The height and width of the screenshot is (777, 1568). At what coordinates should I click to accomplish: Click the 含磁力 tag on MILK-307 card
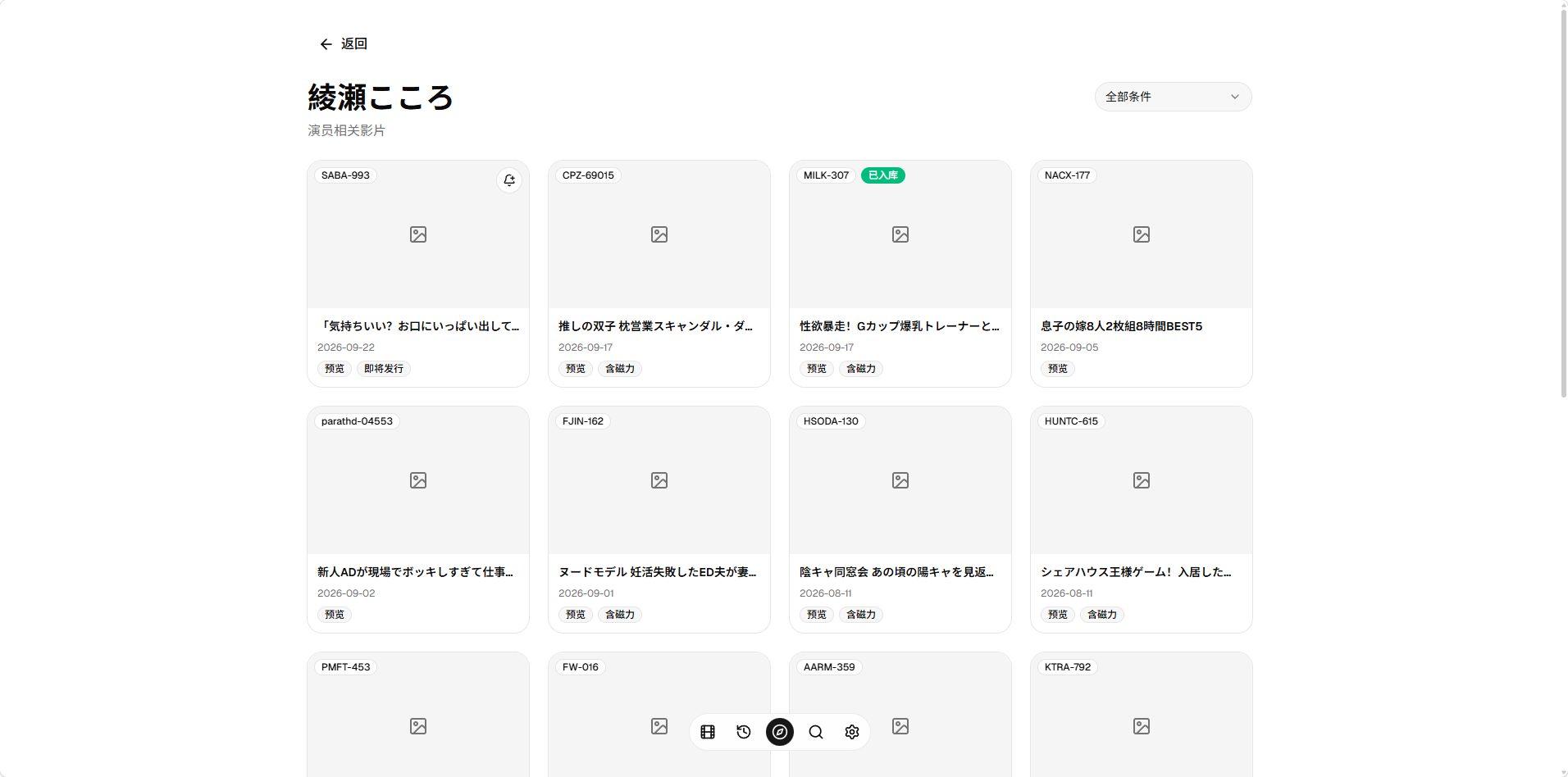pyautogui.click(x=861, y=369)
